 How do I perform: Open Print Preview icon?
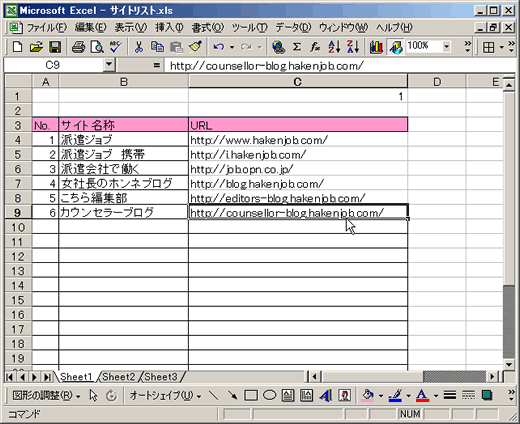pos(97,47)
